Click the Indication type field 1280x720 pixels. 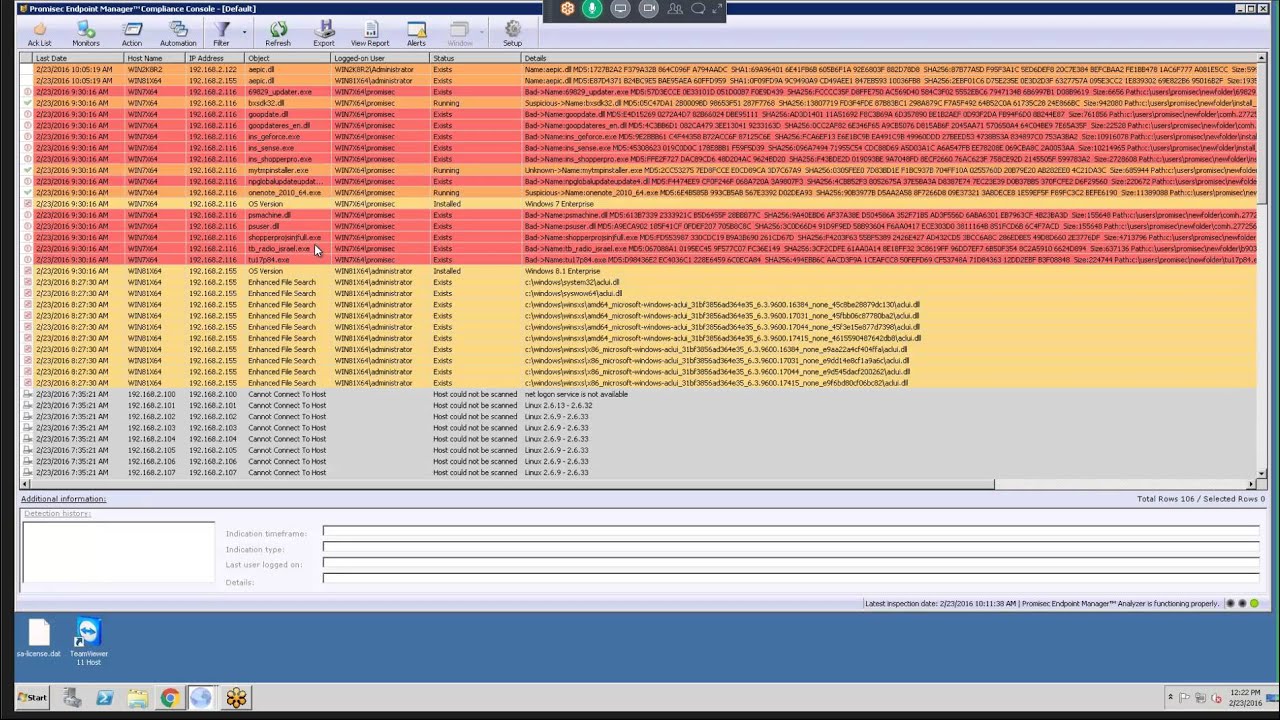(x=790, y=548)
